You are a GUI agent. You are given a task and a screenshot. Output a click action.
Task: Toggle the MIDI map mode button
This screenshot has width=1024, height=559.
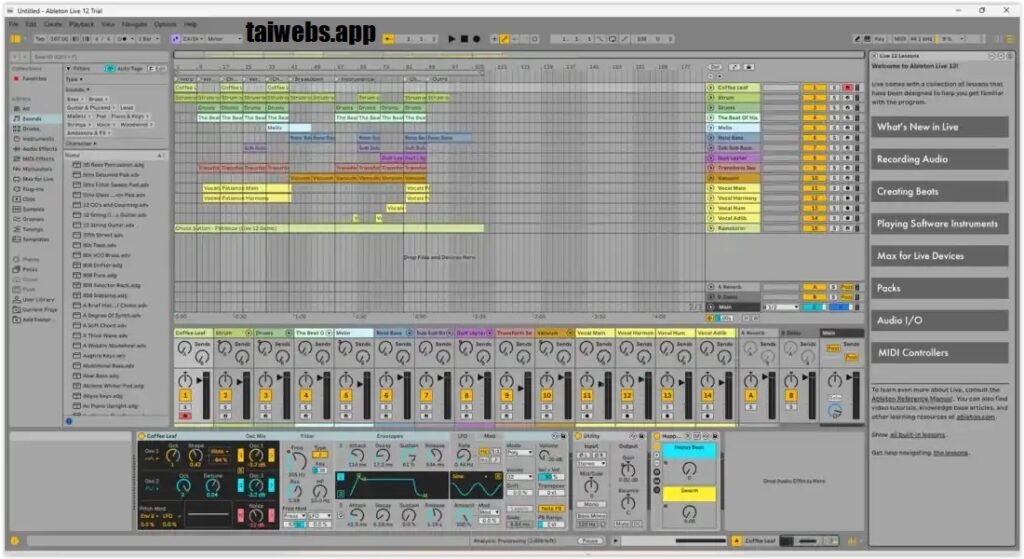click(x=900, y=39)
